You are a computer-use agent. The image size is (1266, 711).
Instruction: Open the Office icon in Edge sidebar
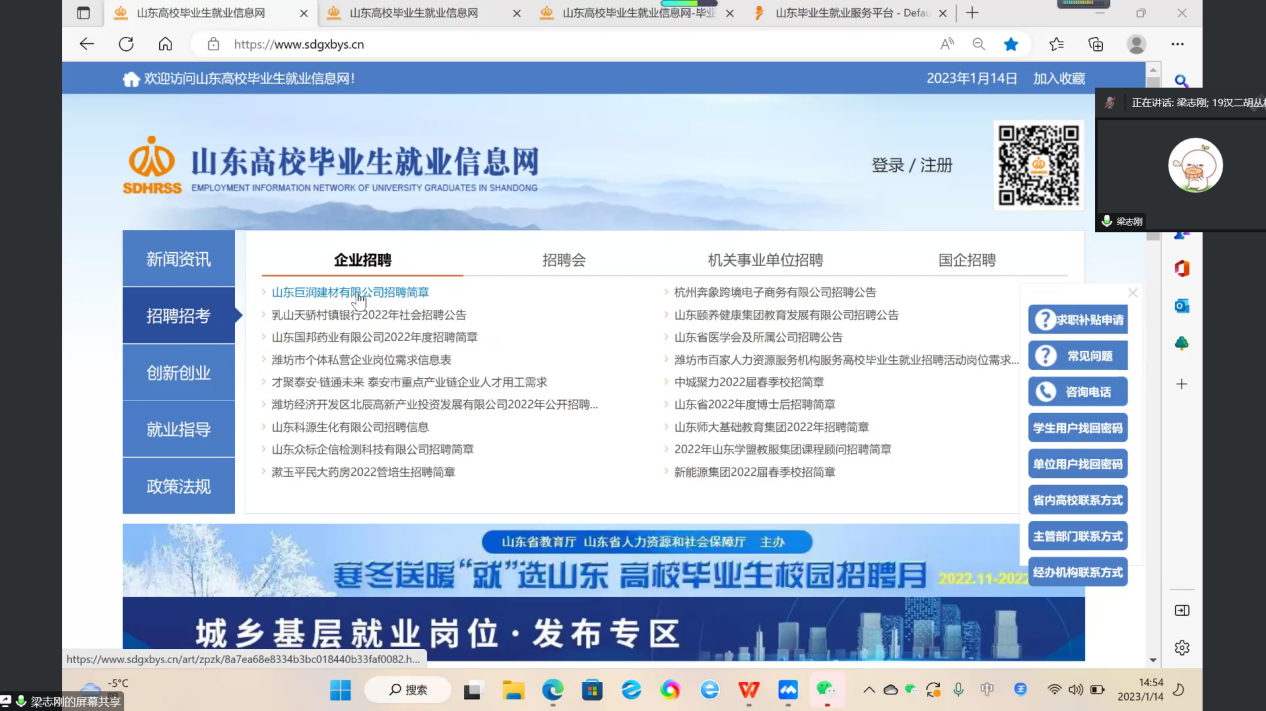pyautogui.click(x=1182, y=268)
